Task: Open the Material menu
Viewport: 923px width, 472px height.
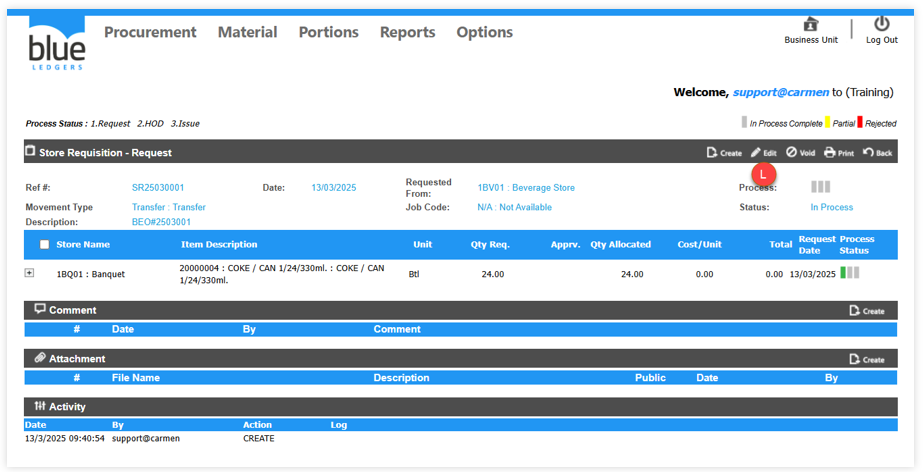Action: (x=247, y=32)
